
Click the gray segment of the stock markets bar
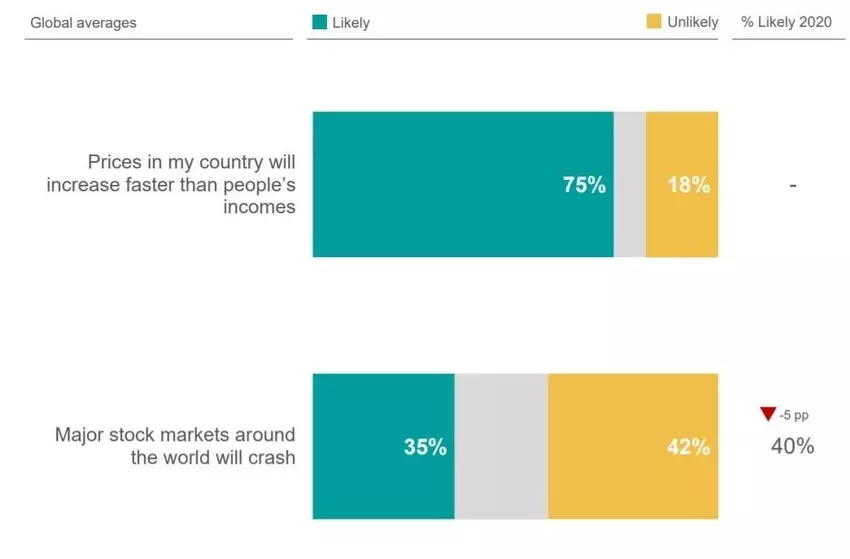[501, 446]
